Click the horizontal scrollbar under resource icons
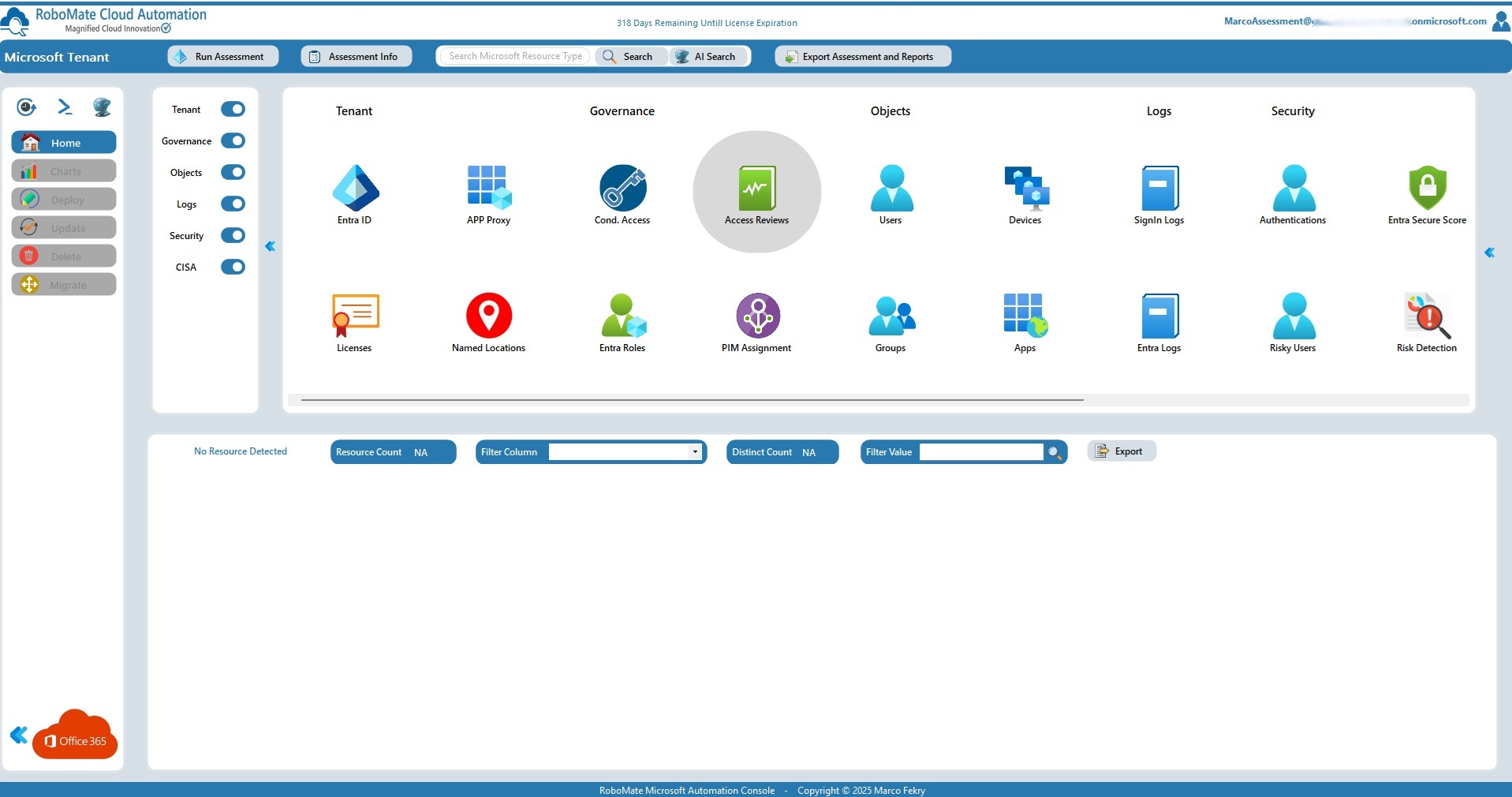The width and height of the screenshot is (1512, 797). pyautogui.click(x=692, y=400)
